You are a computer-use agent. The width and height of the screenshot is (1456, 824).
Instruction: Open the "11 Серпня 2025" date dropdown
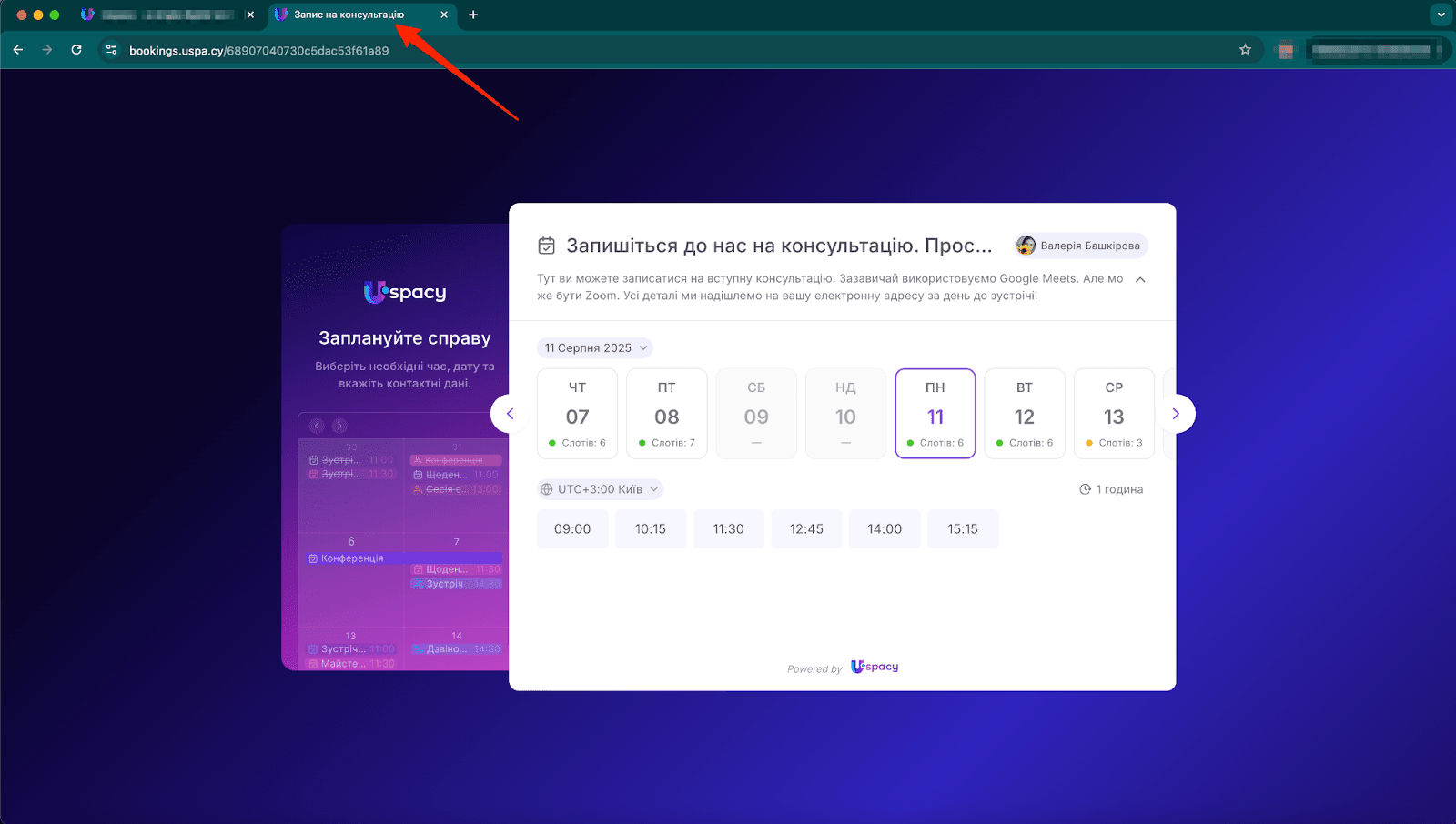point(594,347)
